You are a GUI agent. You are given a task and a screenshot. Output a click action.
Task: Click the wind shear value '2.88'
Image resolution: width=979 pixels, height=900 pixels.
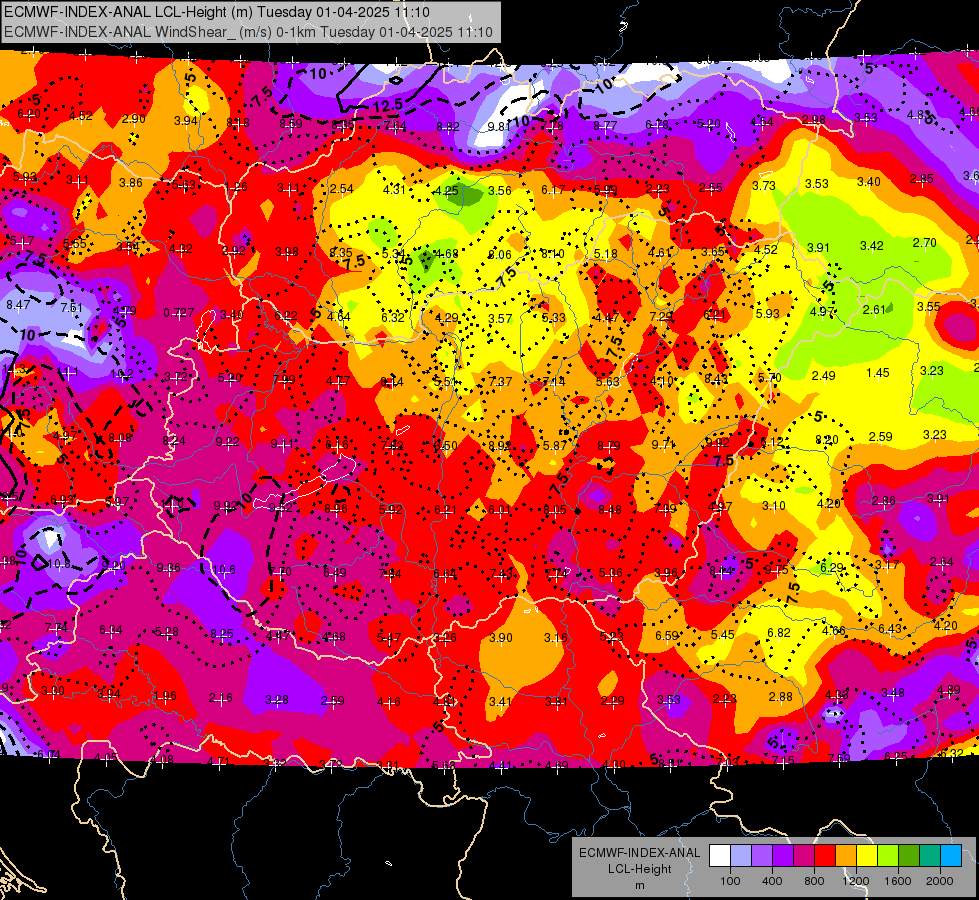tap(780, 696)
